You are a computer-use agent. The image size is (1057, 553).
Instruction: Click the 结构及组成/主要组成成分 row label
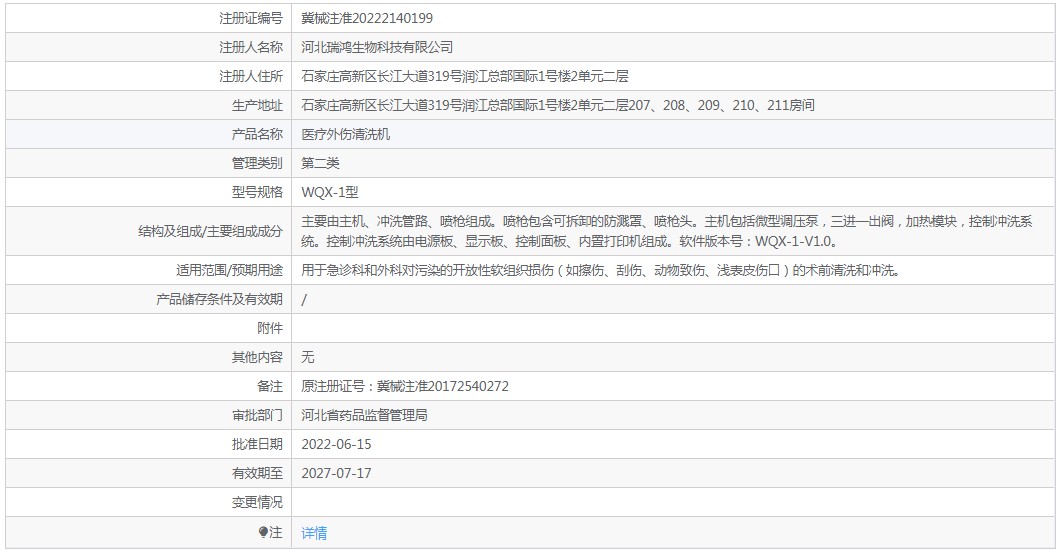click(210, 231)
